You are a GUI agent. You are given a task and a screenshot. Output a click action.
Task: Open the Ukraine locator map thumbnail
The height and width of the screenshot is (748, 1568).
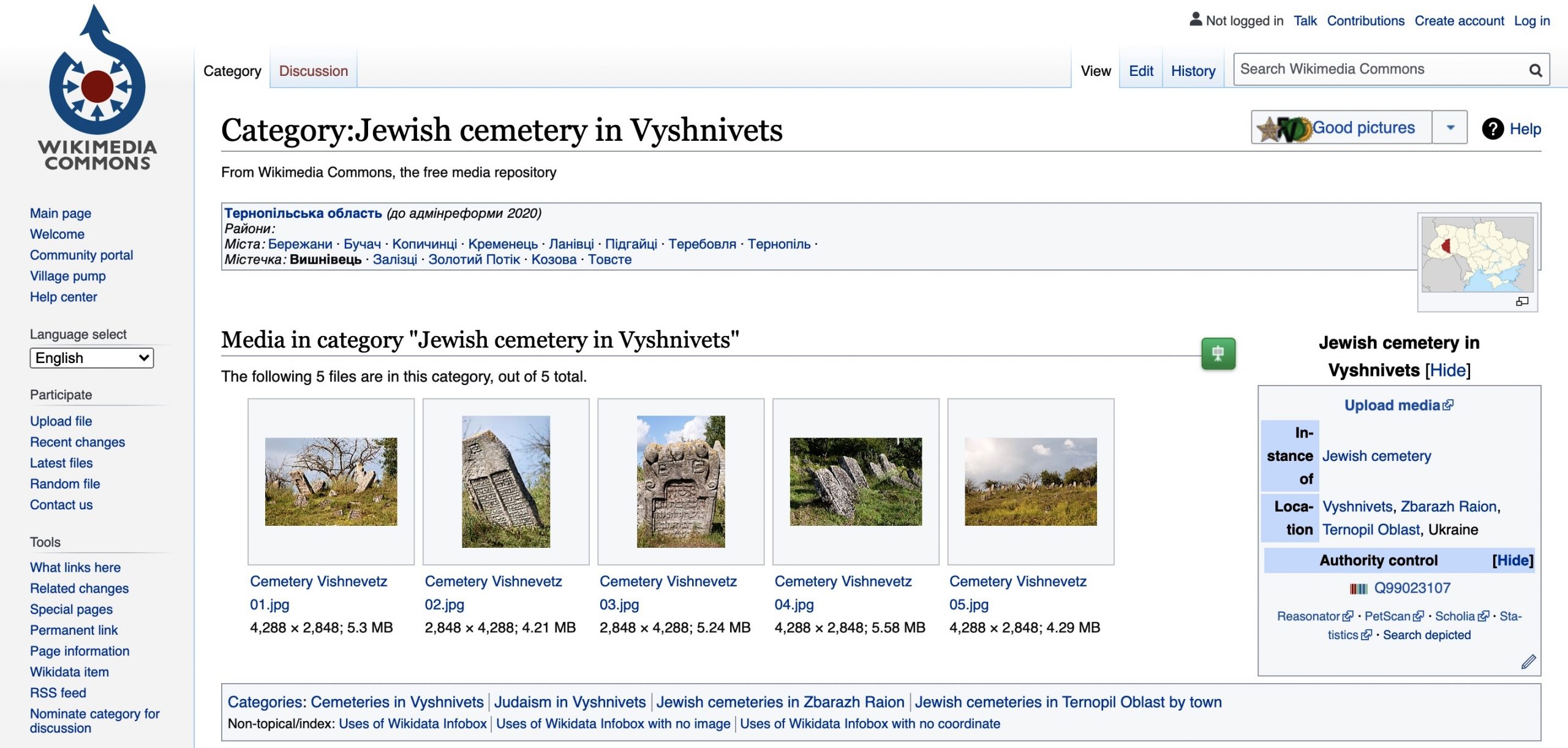click(x=1477, y=255)
